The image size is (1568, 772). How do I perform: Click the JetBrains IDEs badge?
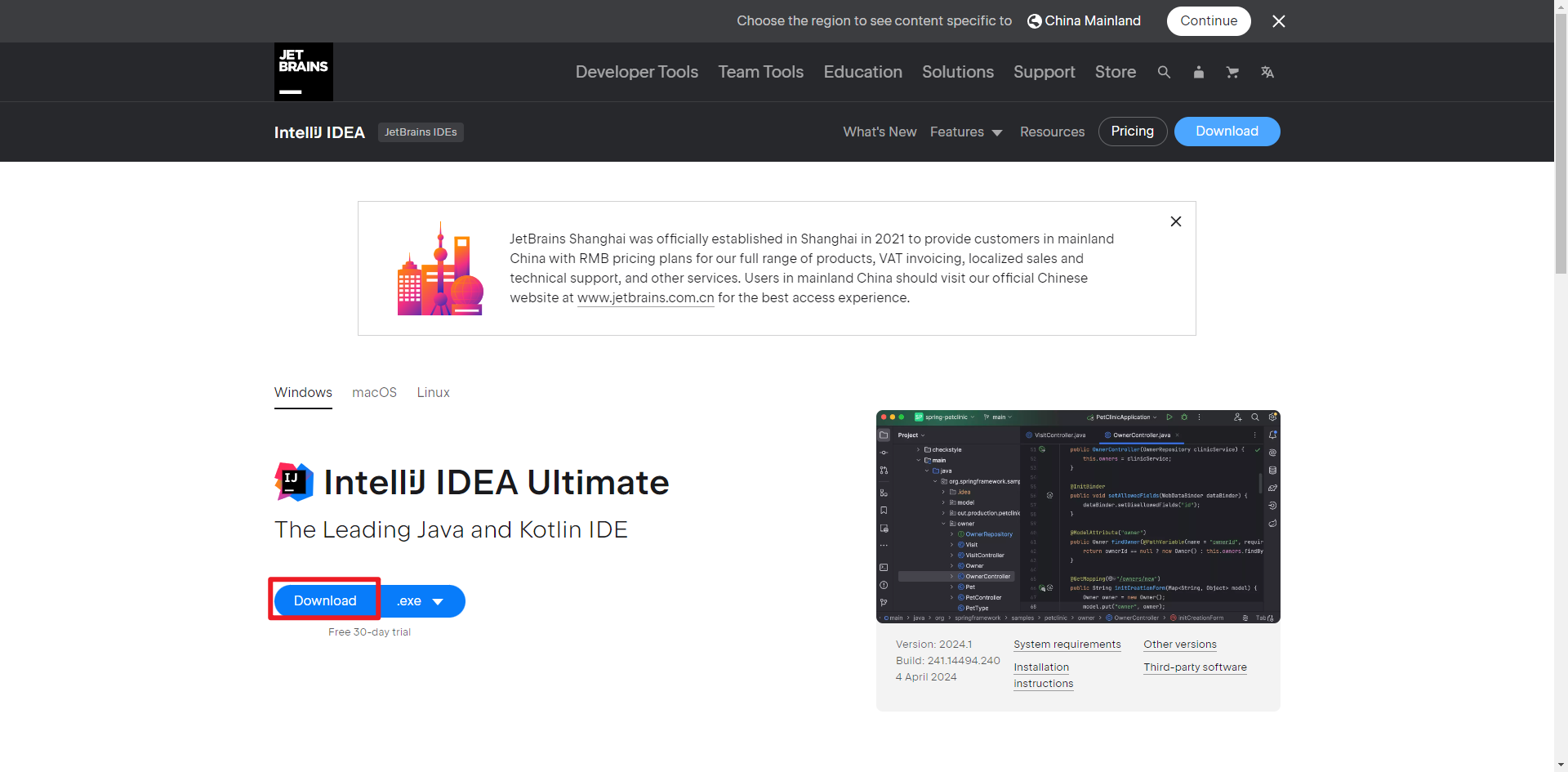(421, 132)
